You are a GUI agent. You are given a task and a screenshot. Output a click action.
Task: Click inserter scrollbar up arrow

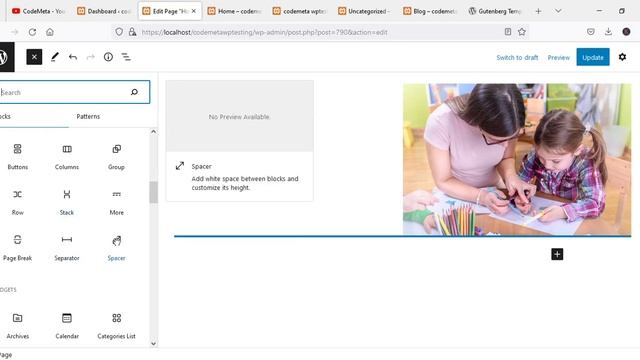[153, 131]
